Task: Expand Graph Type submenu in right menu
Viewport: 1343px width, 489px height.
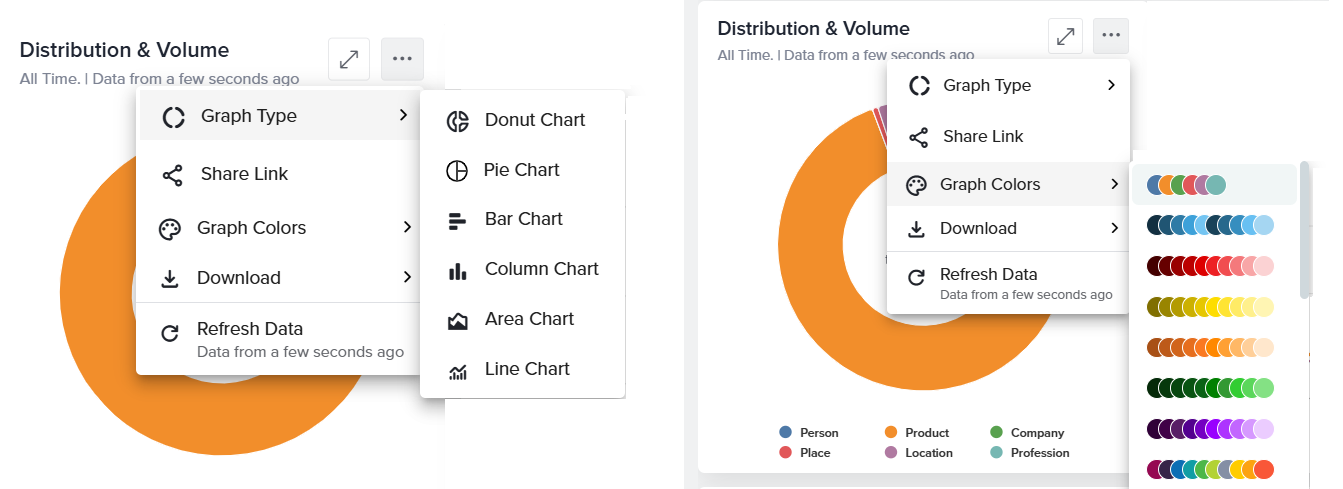Action: point(1008,86)
